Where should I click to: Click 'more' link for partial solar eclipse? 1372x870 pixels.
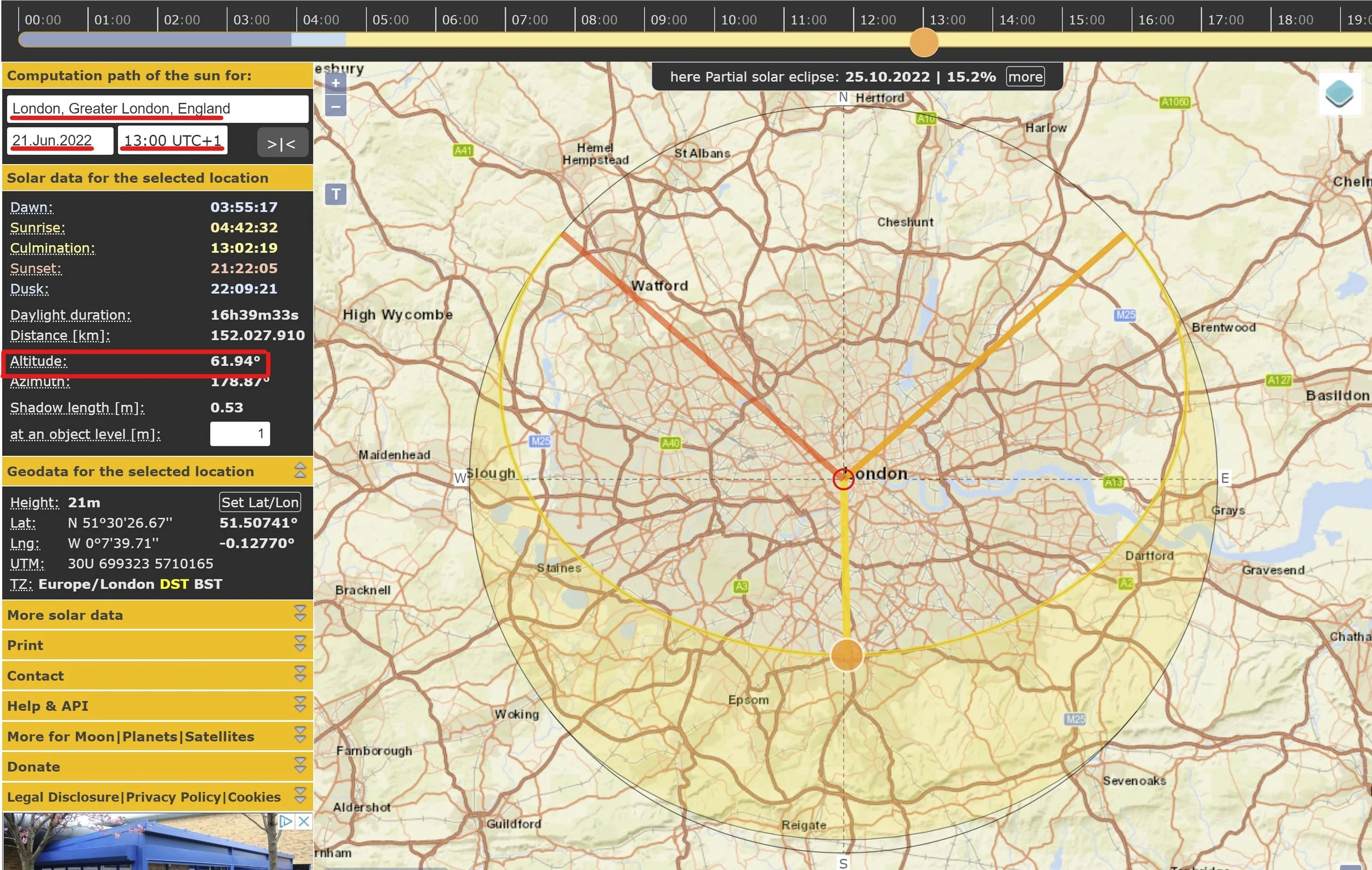point(1025,77)
